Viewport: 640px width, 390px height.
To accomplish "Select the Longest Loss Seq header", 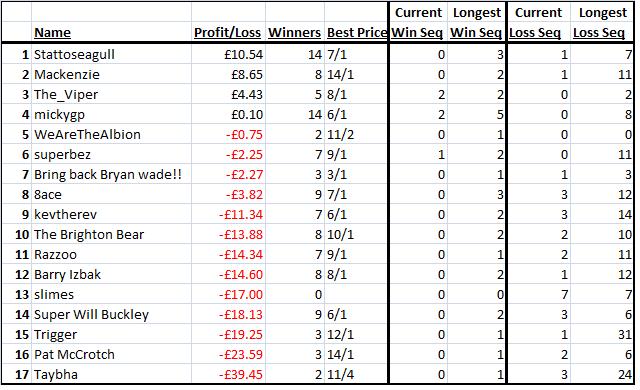I will [600, 22].
